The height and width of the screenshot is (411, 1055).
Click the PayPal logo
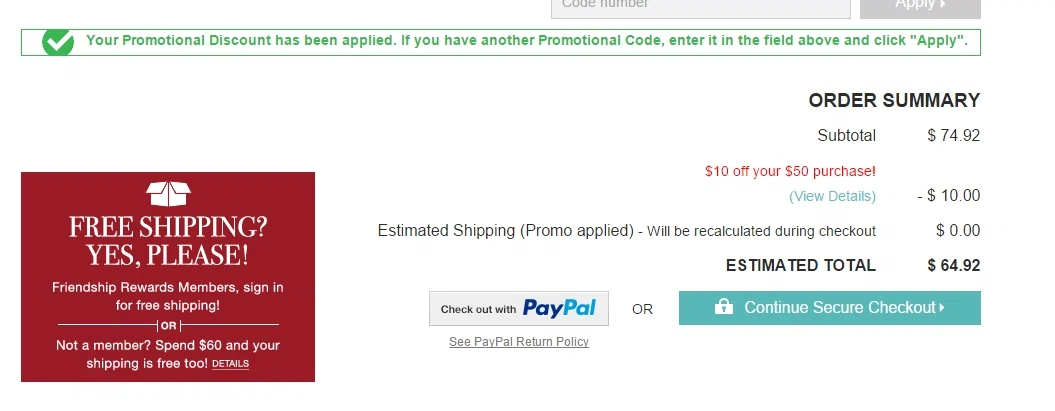tap(559, 309)
